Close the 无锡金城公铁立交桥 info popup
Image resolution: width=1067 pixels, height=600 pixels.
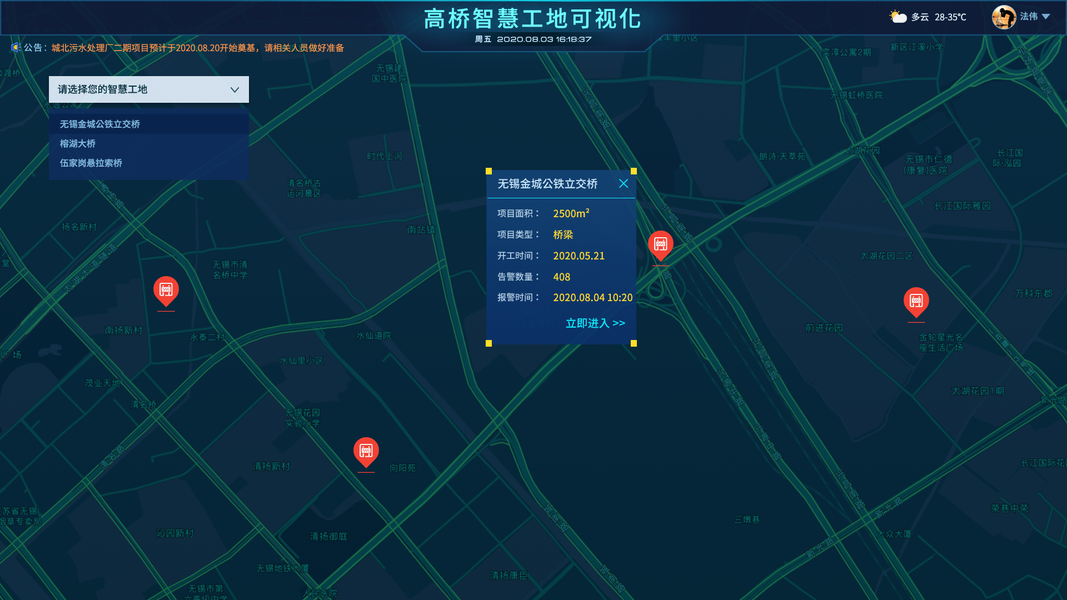point(623,184)
